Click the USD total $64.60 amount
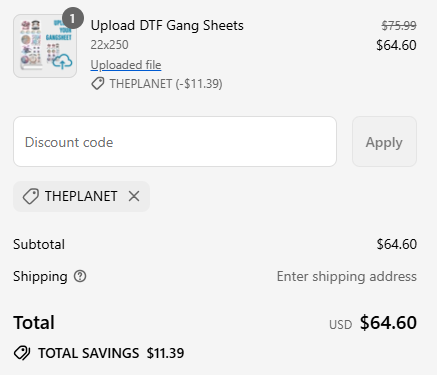 (388, 322)
